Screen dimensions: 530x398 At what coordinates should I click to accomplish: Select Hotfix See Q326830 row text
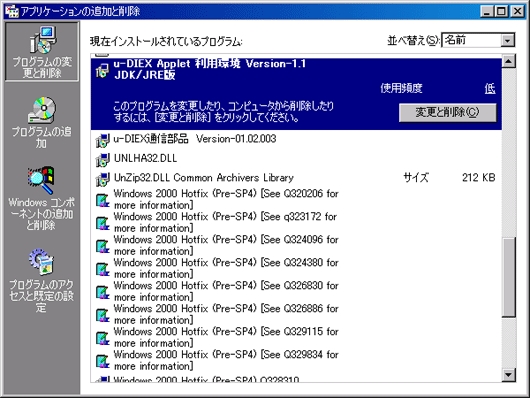226,291
